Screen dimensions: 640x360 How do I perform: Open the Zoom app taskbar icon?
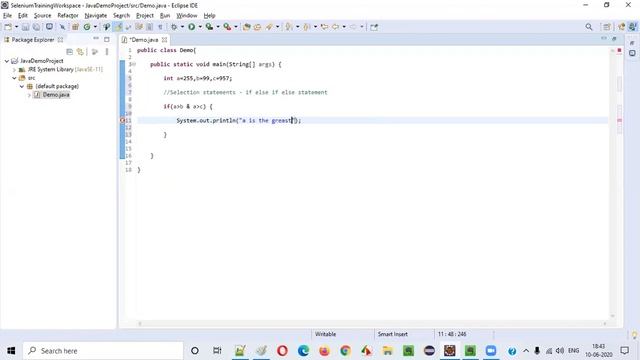coord(491,351)
